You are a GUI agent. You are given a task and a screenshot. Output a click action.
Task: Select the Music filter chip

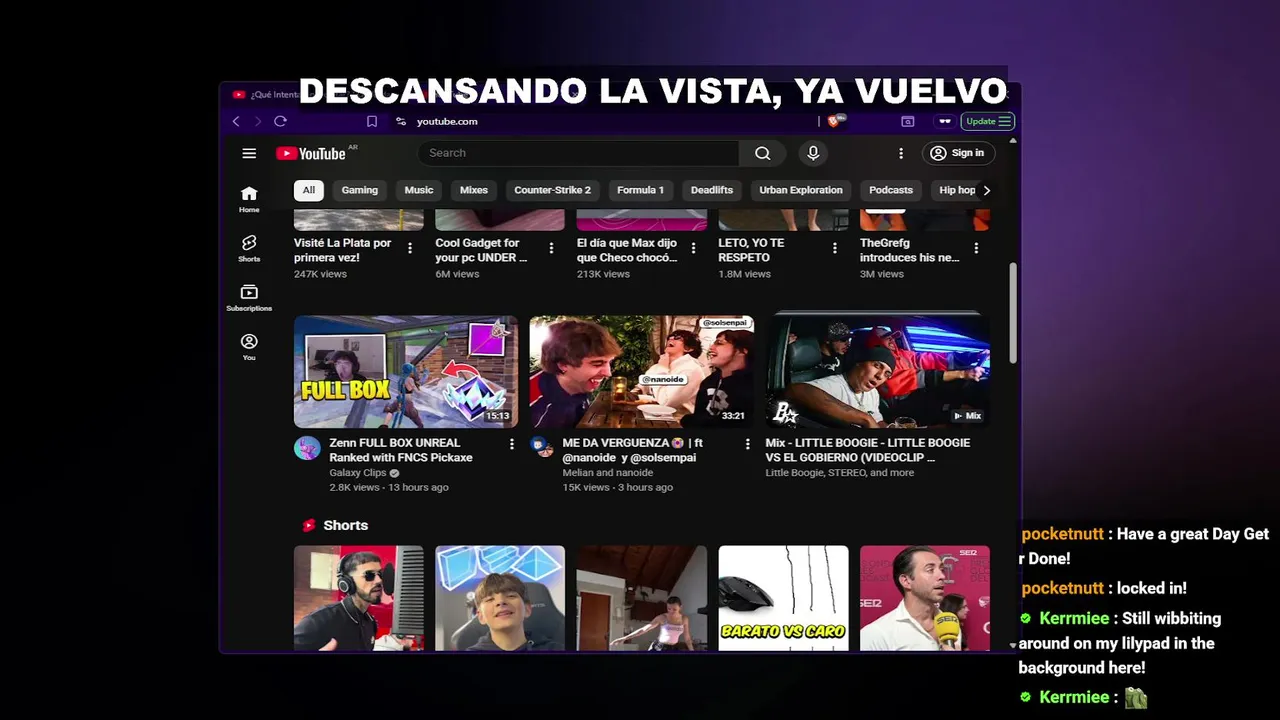coord(419,190)
